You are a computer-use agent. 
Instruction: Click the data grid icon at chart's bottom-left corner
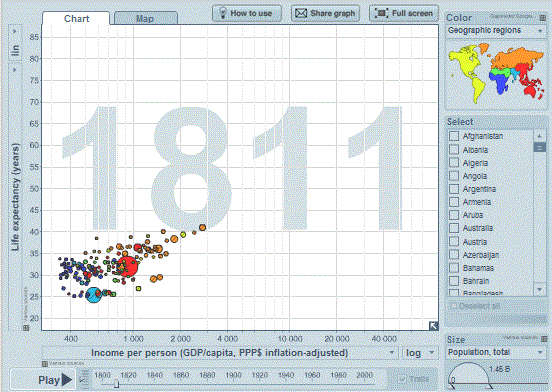(x=26, y=328)
